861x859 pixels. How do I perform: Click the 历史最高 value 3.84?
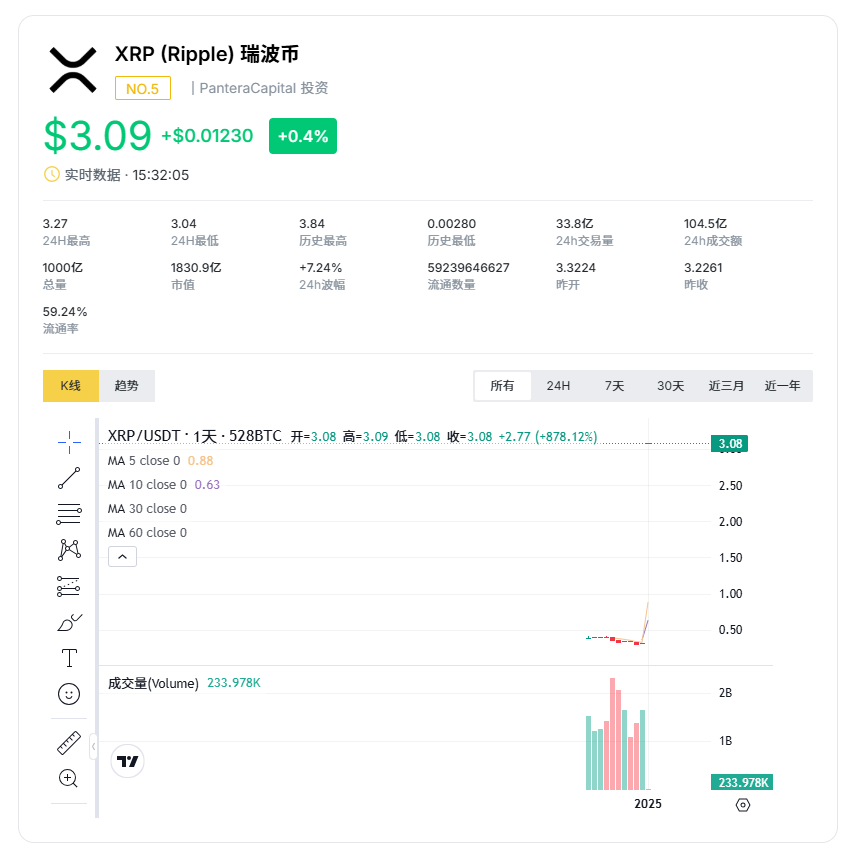312,224
